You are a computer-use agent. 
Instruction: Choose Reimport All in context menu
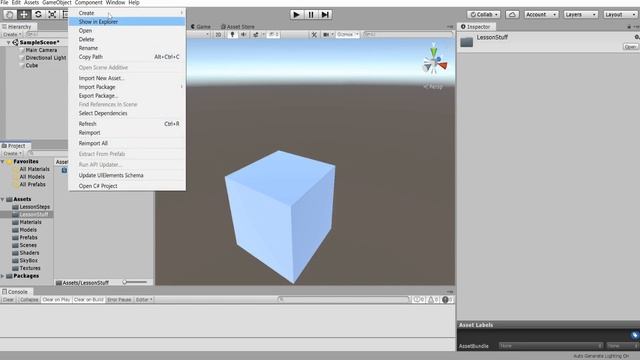coord(127,143)
